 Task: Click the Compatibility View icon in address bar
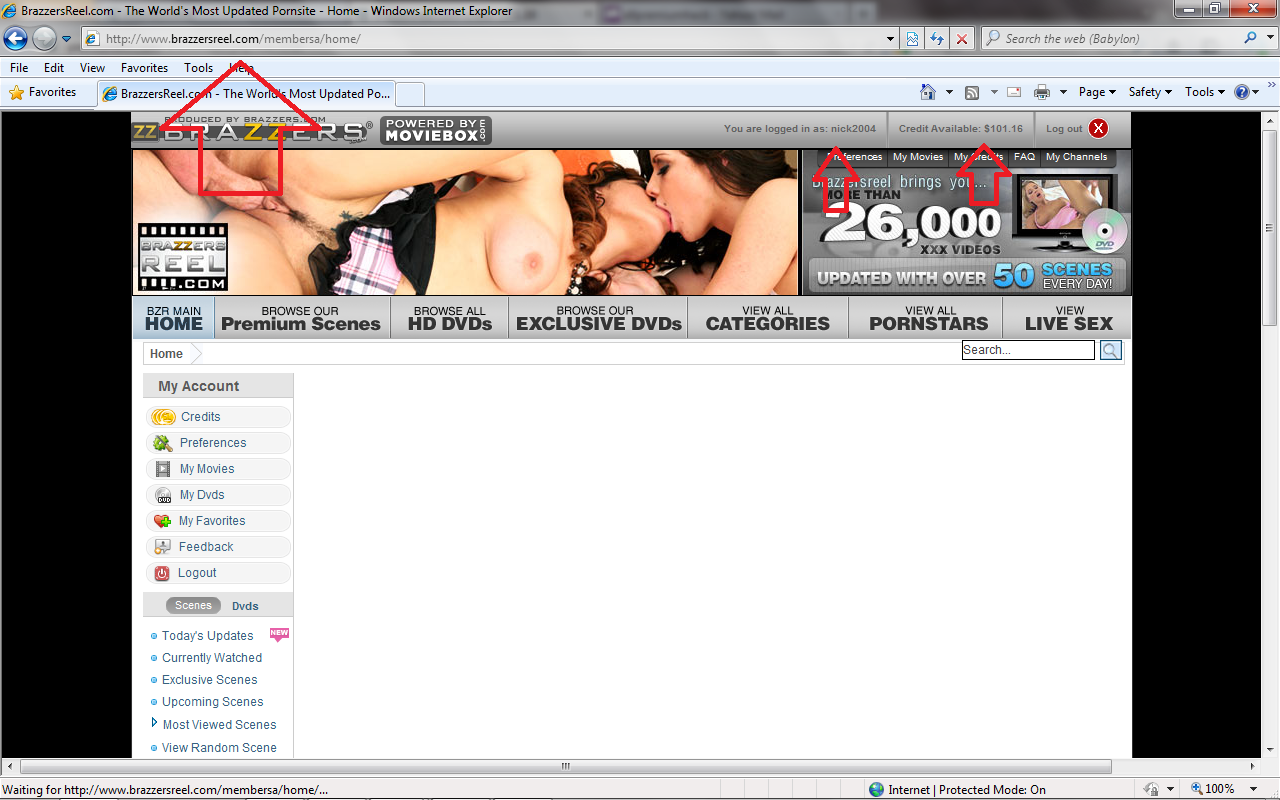(x=912, y=39)
